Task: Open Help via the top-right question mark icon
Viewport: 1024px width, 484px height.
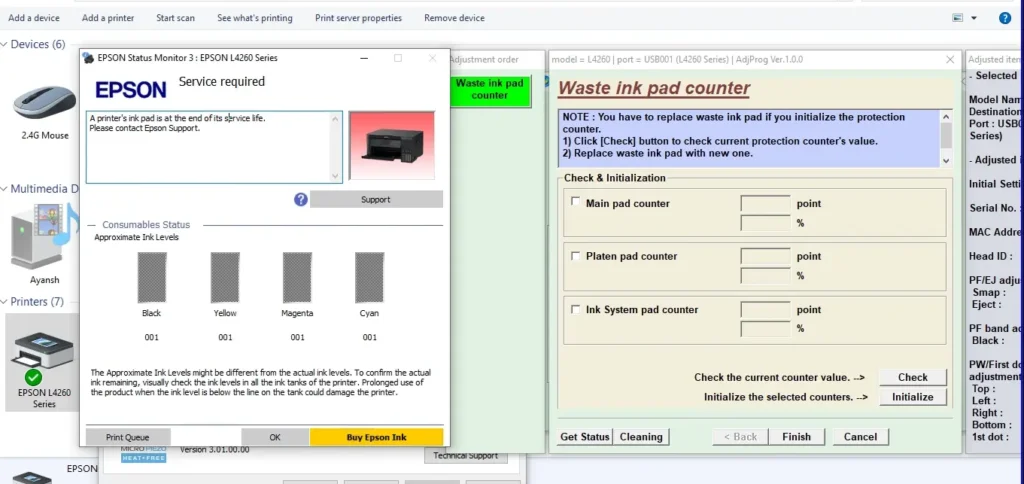Action: [x=1005, y=18]
